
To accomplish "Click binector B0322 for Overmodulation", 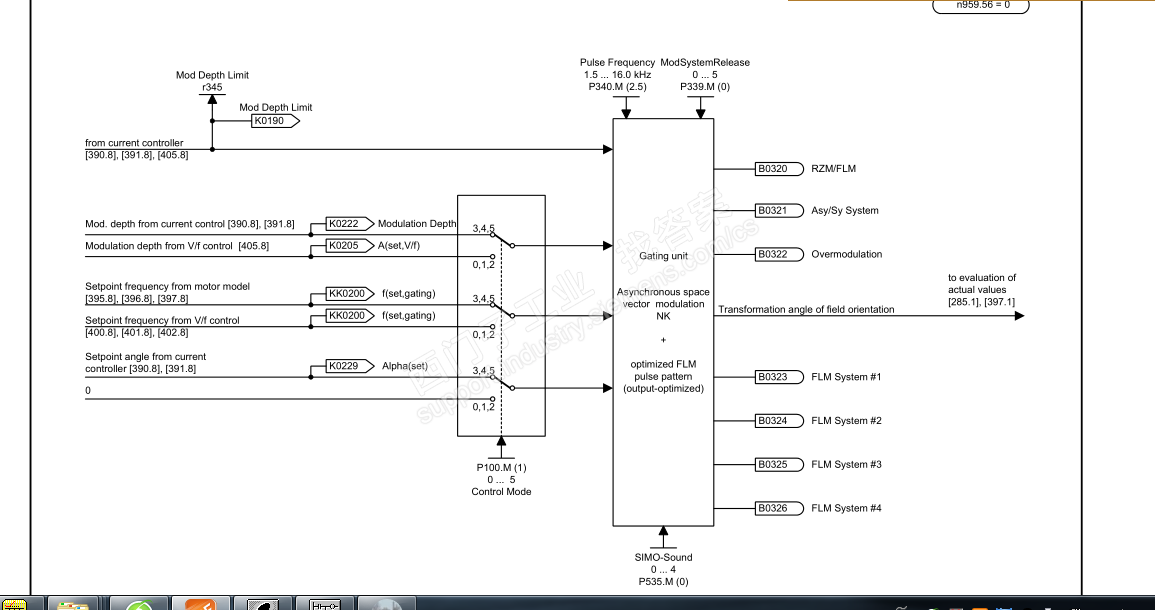I will (777, 254).
